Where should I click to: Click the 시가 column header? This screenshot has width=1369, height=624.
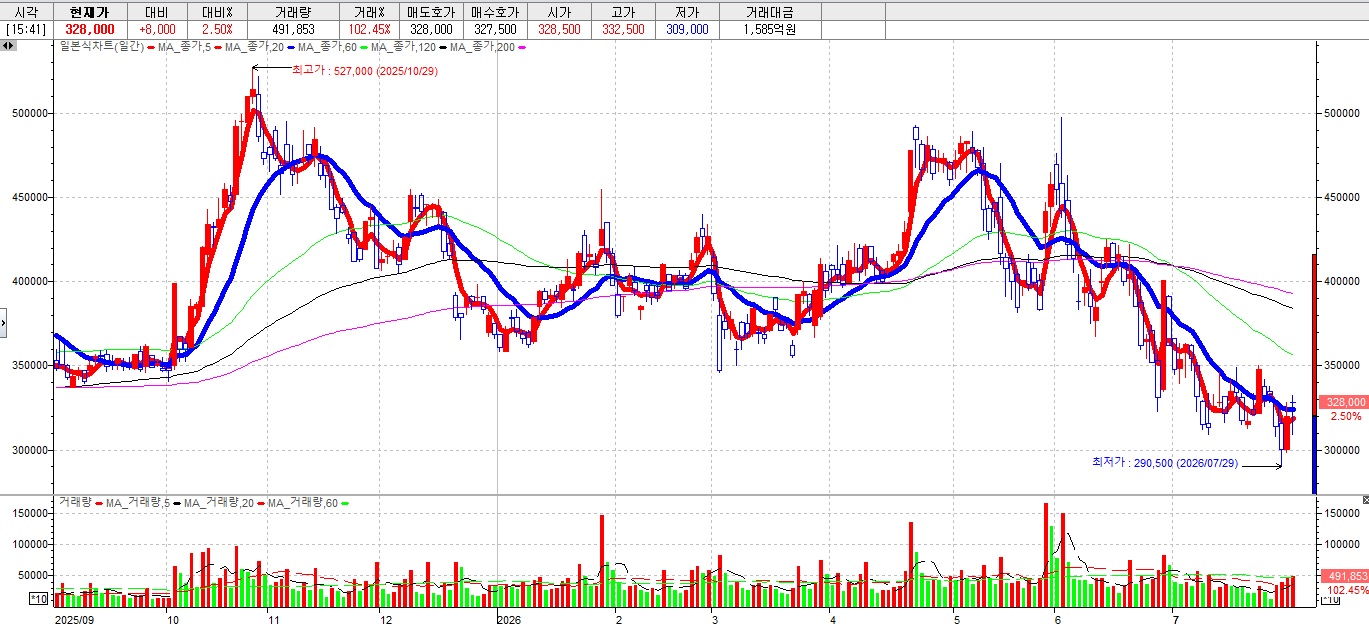point(559,11)
